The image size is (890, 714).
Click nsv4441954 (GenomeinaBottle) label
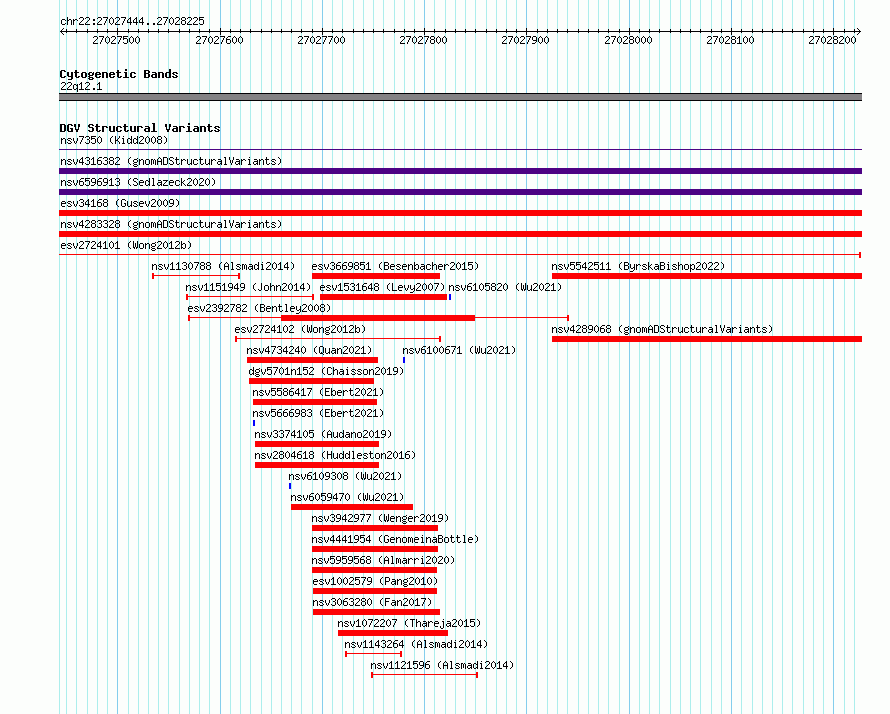coord(395,539)
